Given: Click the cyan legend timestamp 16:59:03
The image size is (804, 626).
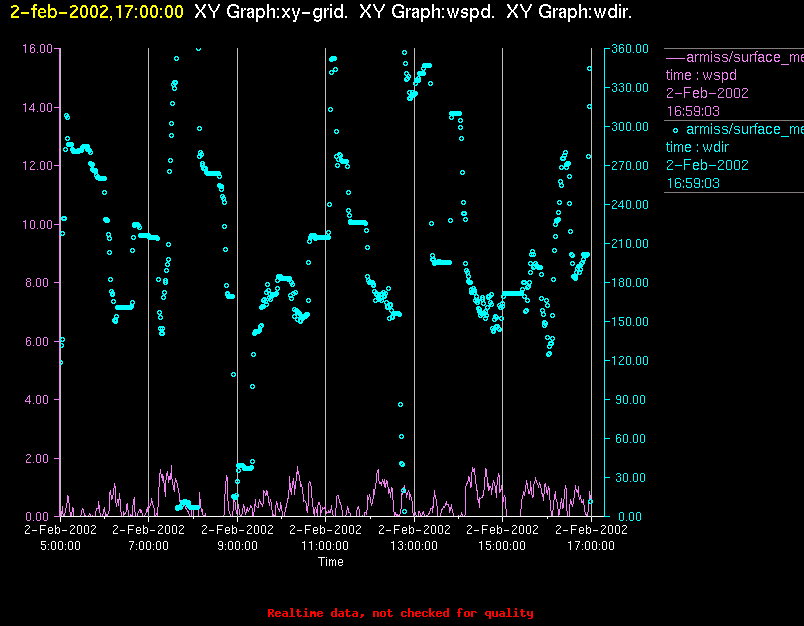Looking at the screenshot, I should coord(693,184).
